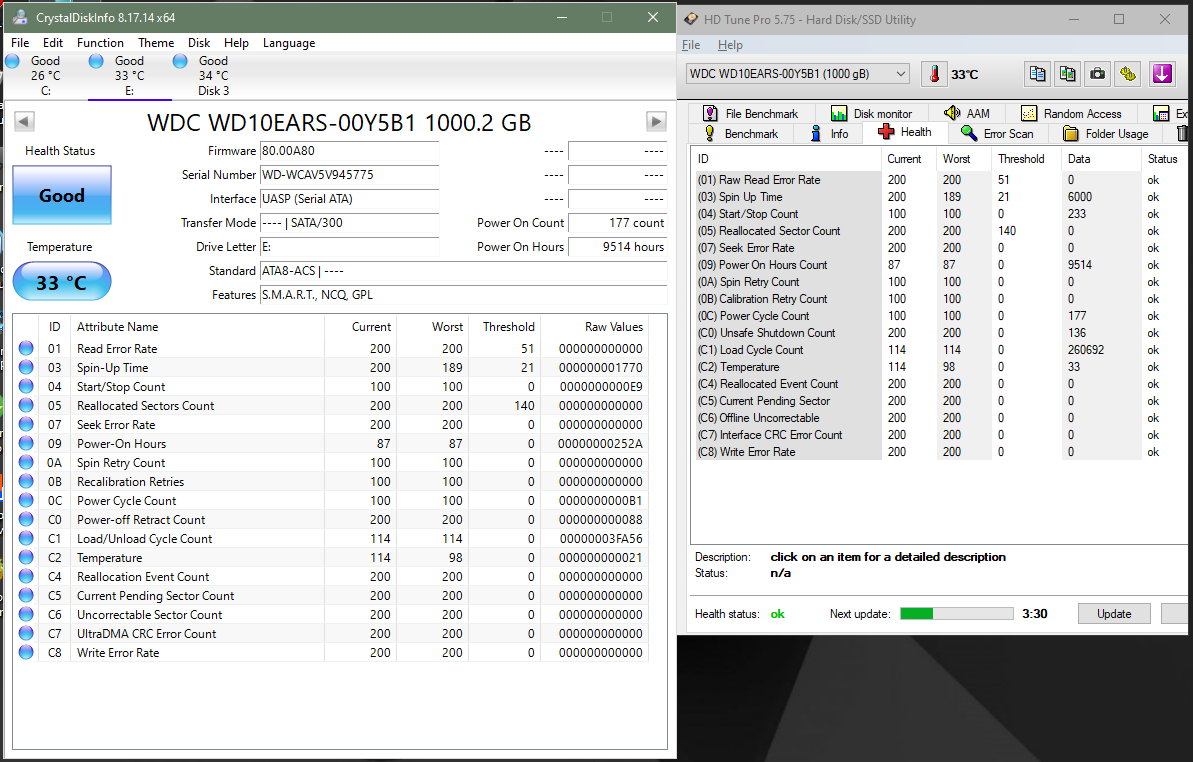Screen dimensions: 1193x762
Task: Select Disk 3 in the disk bar
Action: [212, 75]
